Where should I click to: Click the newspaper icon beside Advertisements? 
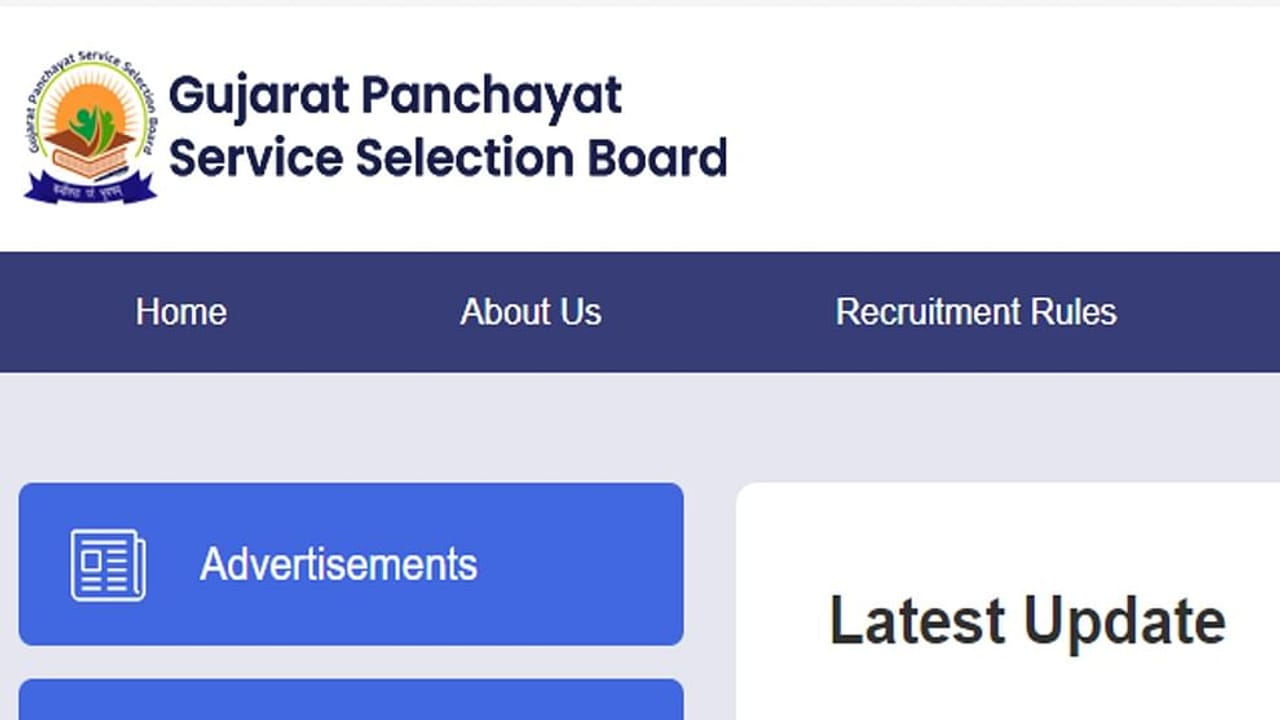(x=108, y=565)
